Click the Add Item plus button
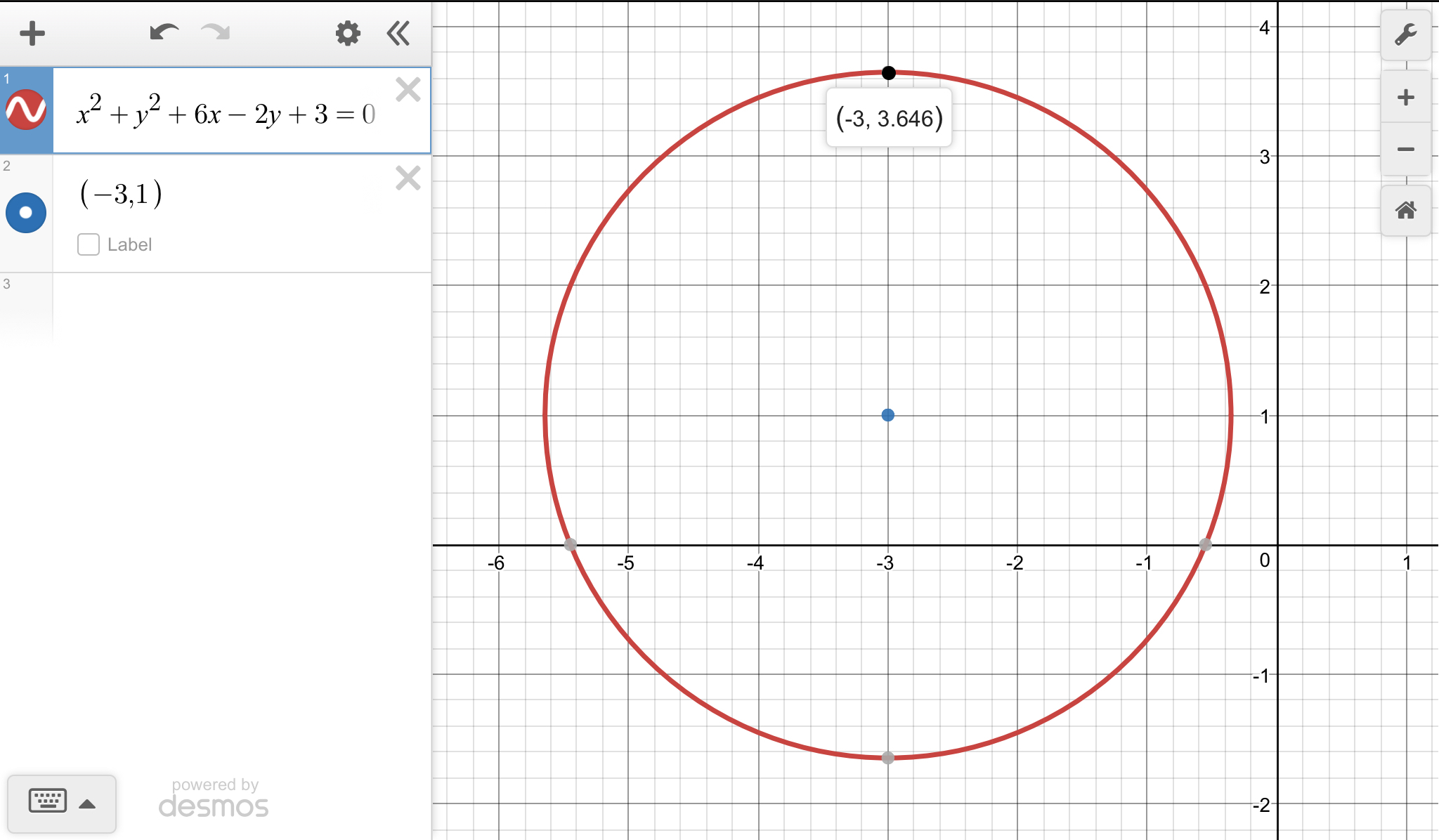Image resolution: width=1439 pixels, height=840 pixels. pyautogui.click(x=32, y=33)
